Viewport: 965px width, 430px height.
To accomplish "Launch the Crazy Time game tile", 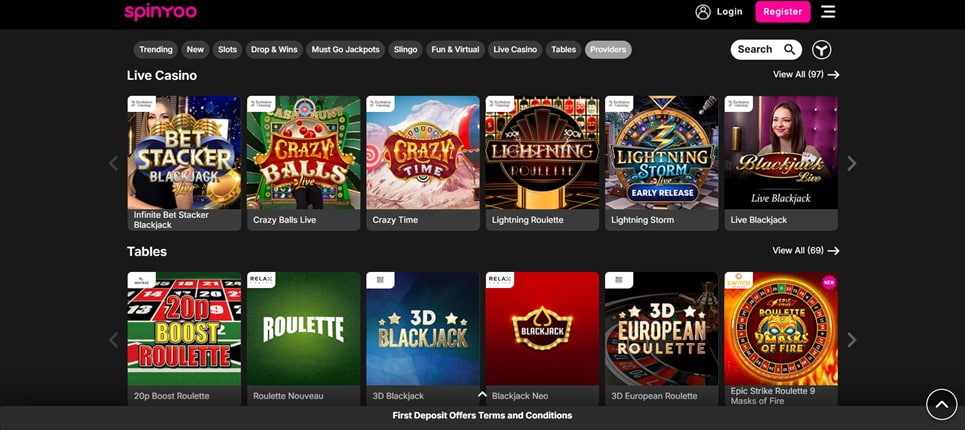I will point(423,163).
